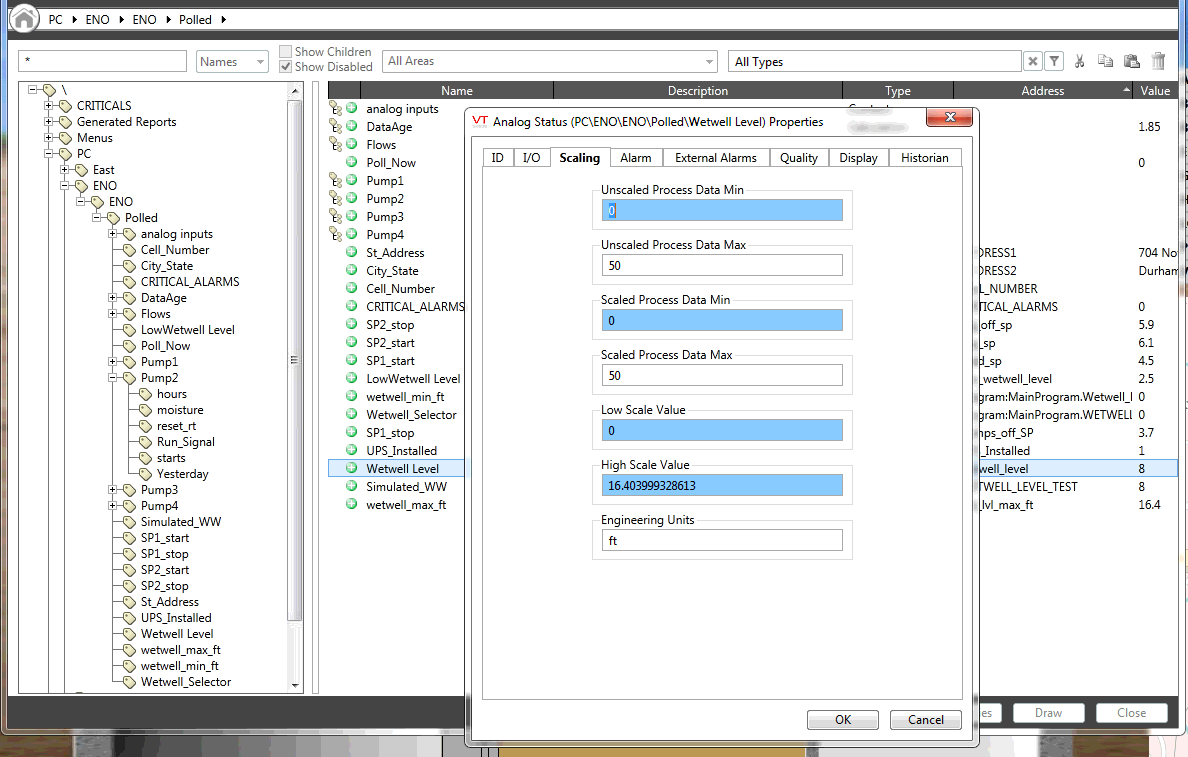
Task: Enable the Show Children checkbox
Action: coord(286,52)
